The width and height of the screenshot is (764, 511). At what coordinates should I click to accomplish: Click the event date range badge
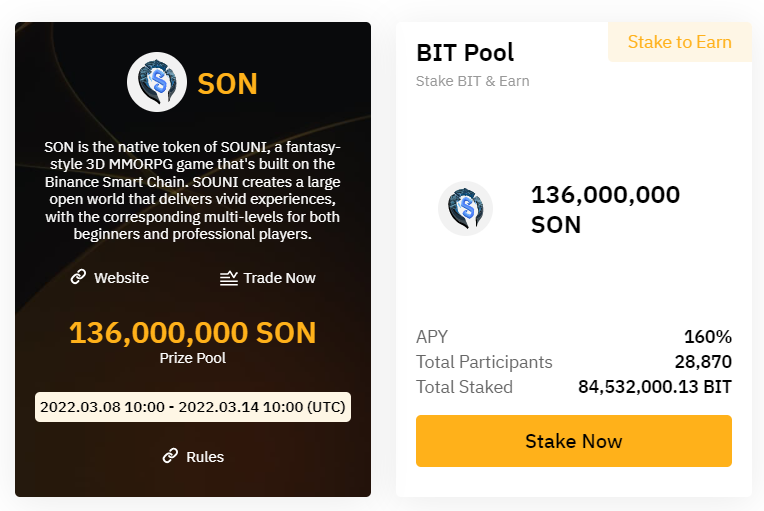click(x=193, y=407)
